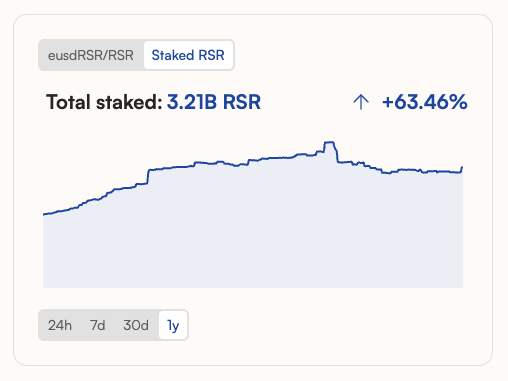The width and height of the screenshot is (508, 381).
Task: Show the 24h time range
Action: [x=60, y=325]
